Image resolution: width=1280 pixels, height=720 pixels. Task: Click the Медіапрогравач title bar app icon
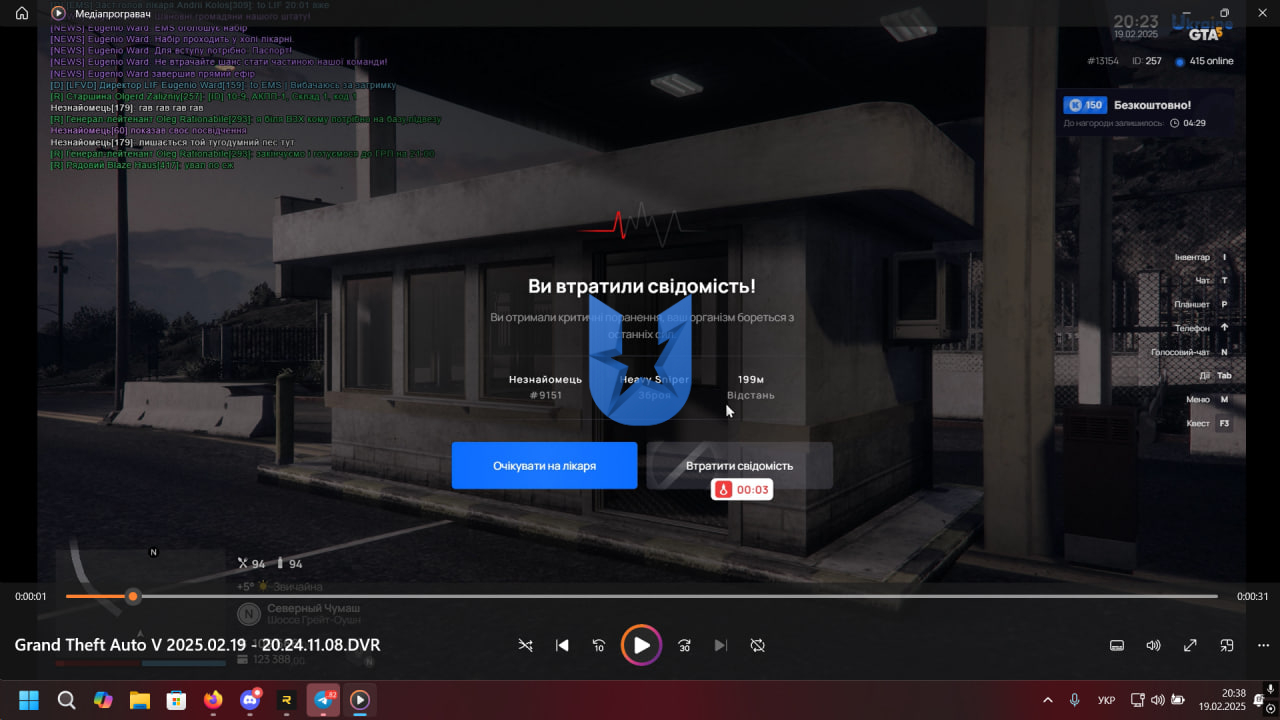58,13
